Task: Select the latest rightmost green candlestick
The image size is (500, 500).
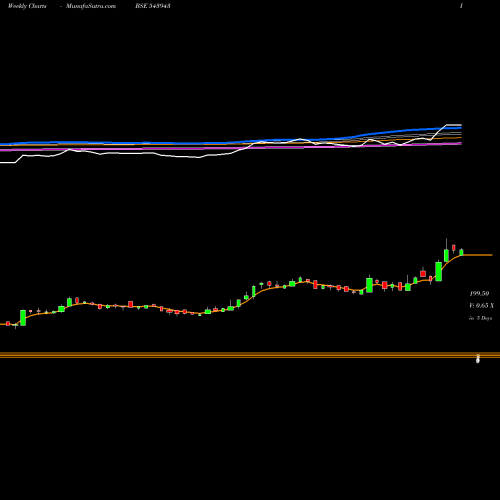Action: point(461,252)
